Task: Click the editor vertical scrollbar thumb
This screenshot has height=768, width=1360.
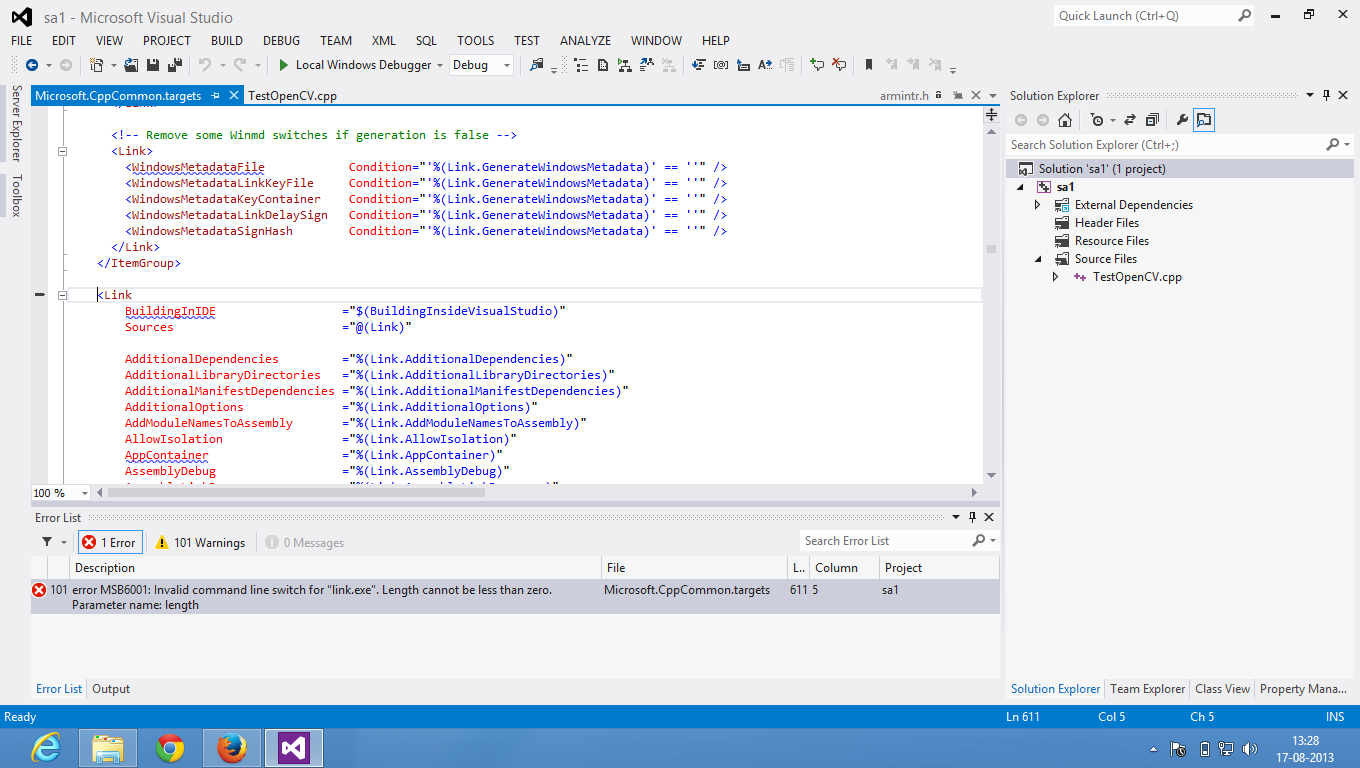Action: 991,249
